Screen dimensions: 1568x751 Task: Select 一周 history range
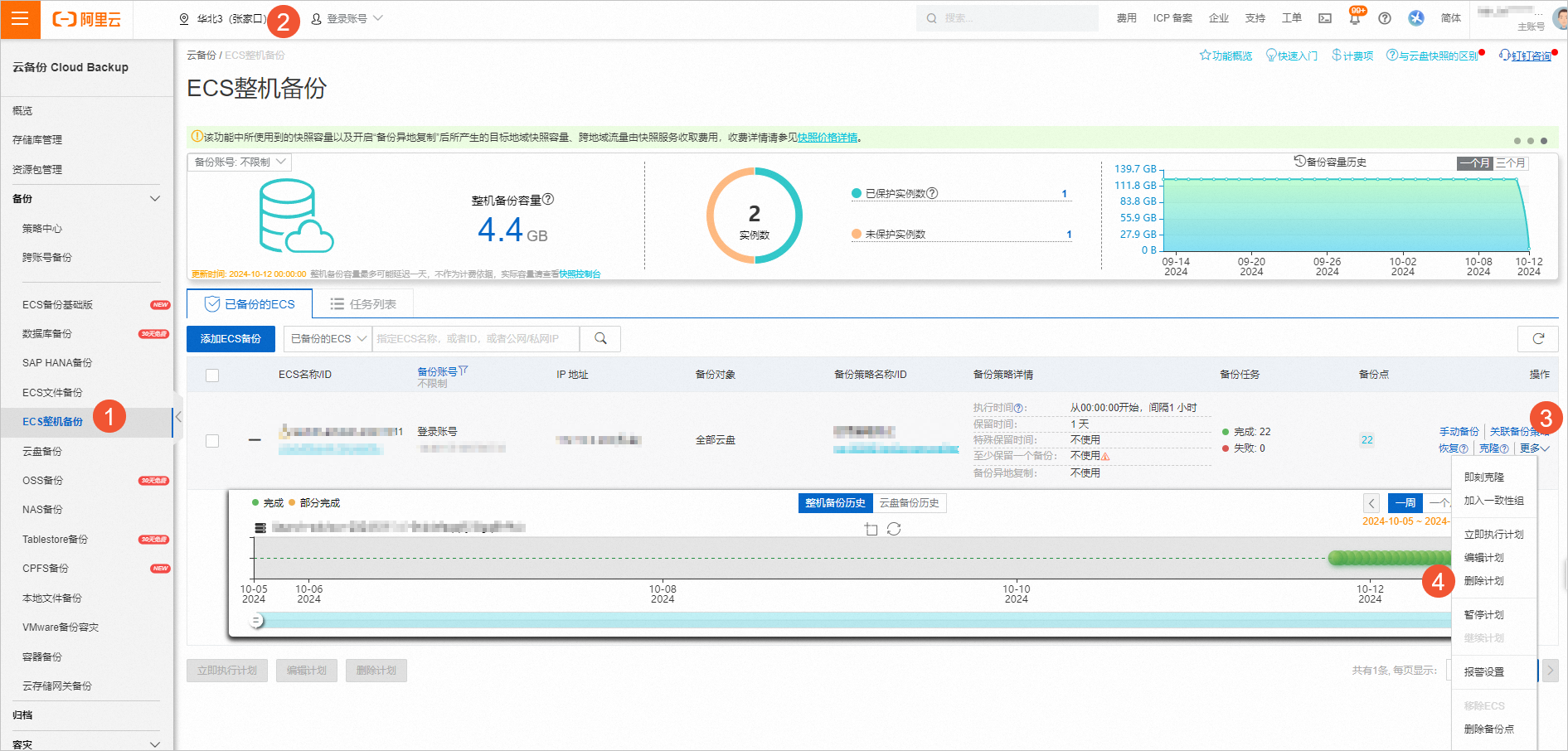[x=1405, y=503]
